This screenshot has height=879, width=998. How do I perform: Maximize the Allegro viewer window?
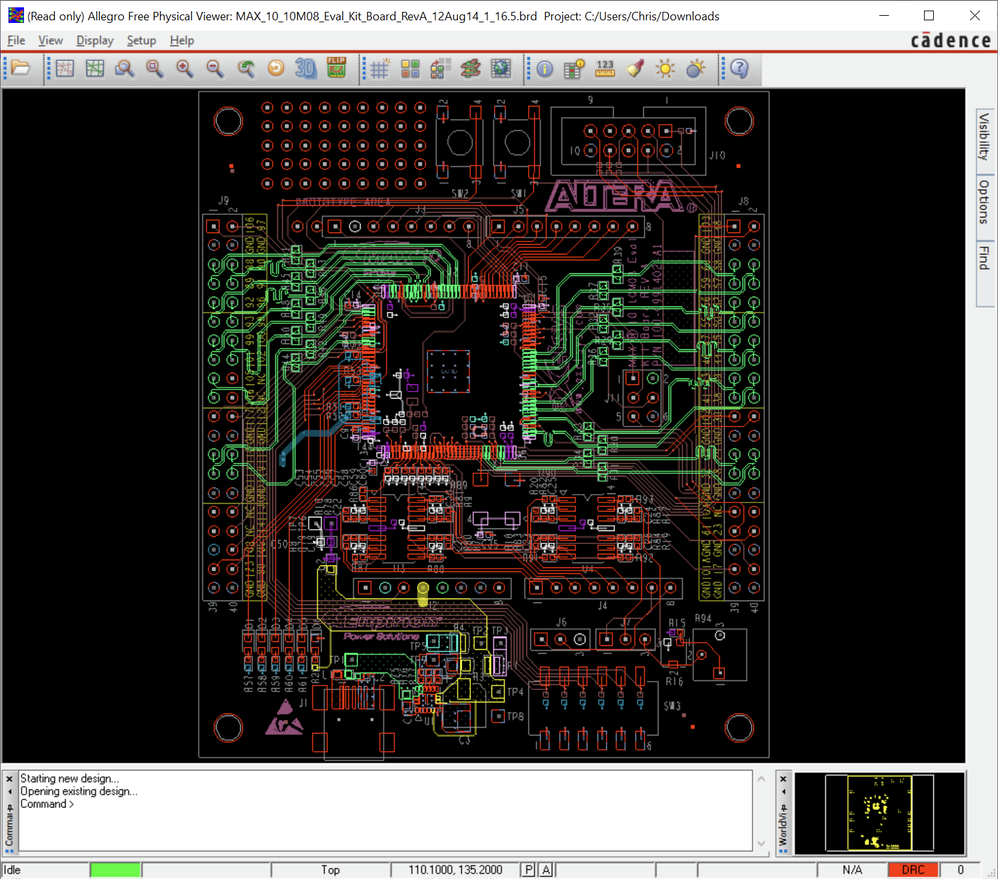tap(929, 16)
